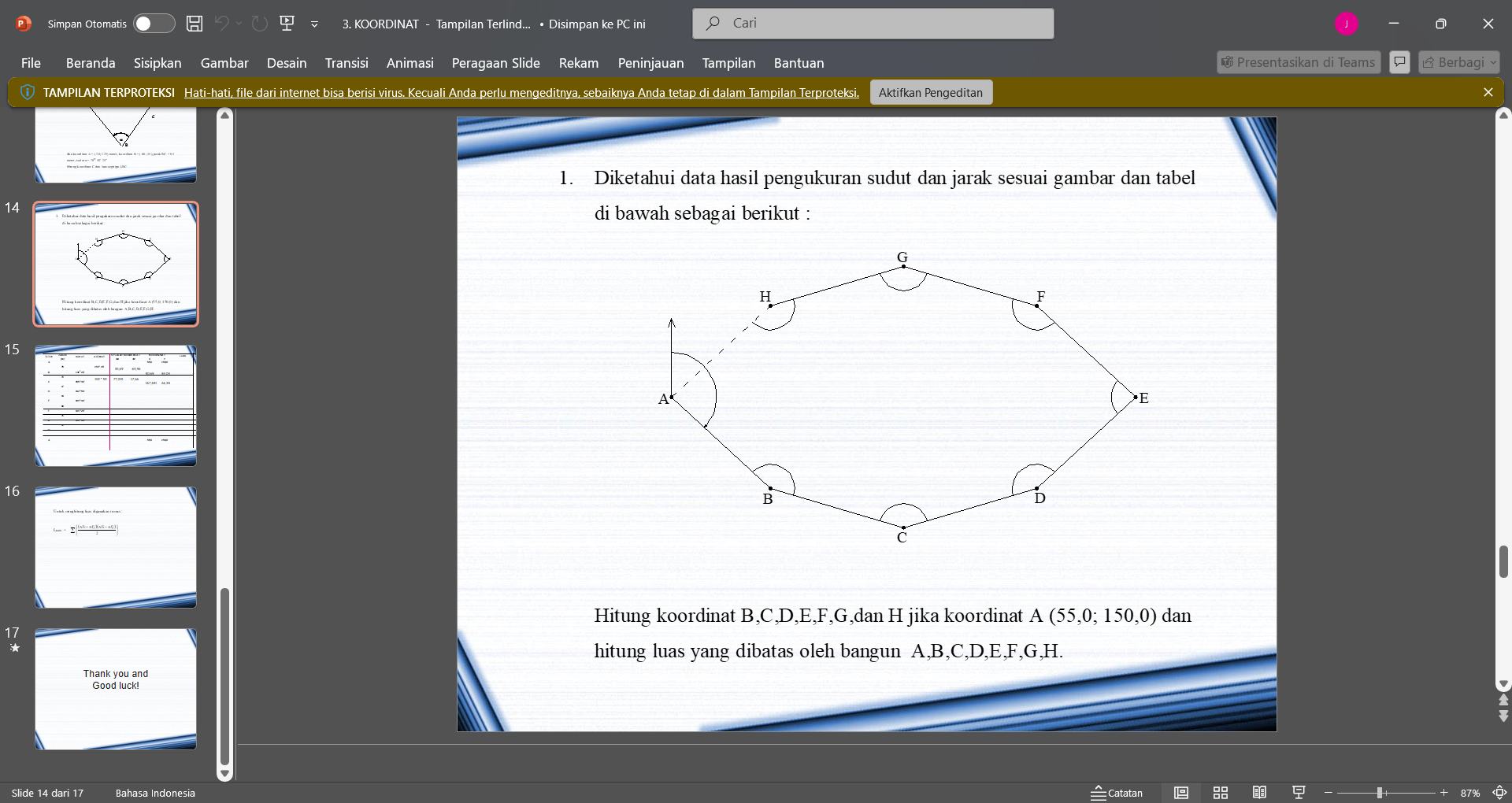Click Slide 14 dari 17 status text
This screenshot has width=1512, height=803.
click(47, 793)
